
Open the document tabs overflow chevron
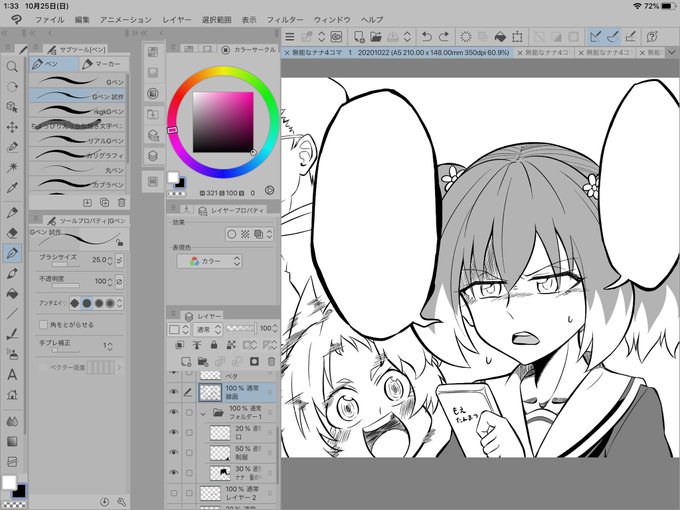[x=671, y=52]
